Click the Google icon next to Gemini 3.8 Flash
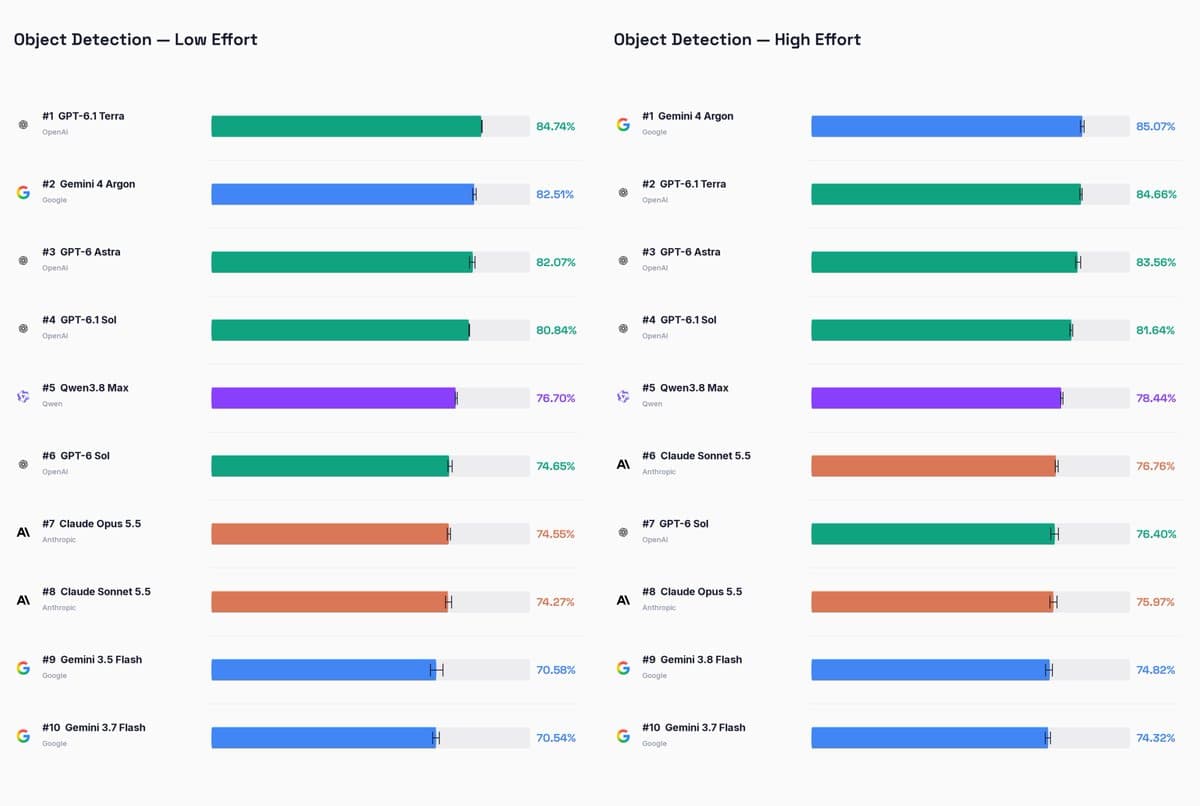 tap(623, 668)
